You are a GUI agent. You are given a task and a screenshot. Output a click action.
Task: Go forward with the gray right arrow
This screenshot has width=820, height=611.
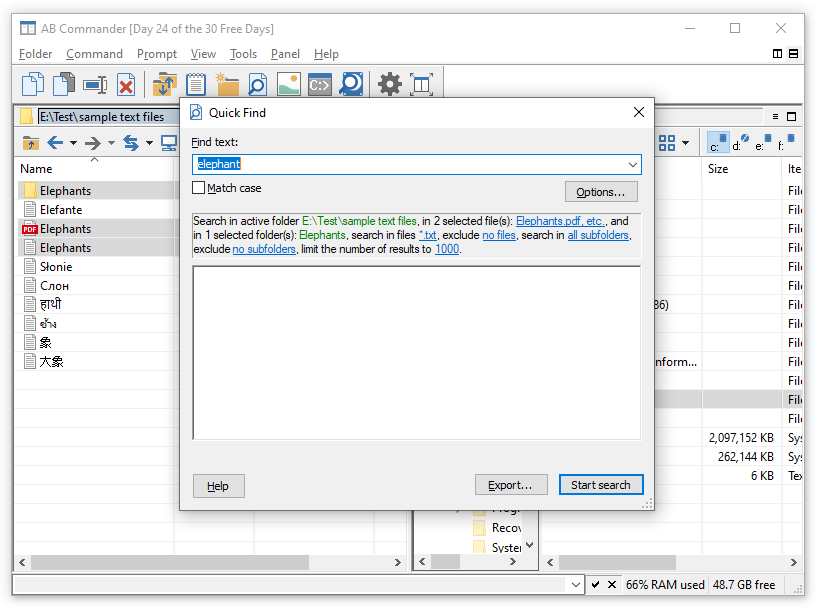click(93, 142)
